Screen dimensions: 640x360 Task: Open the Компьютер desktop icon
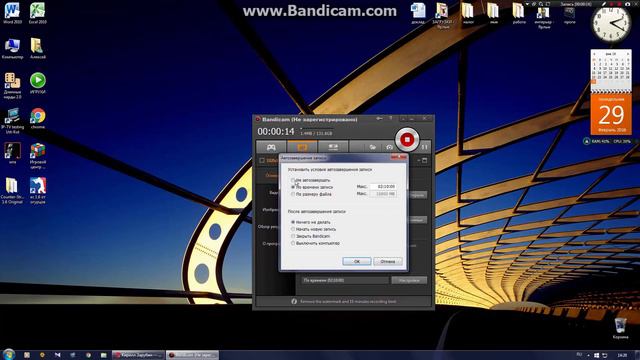(12, 48)
